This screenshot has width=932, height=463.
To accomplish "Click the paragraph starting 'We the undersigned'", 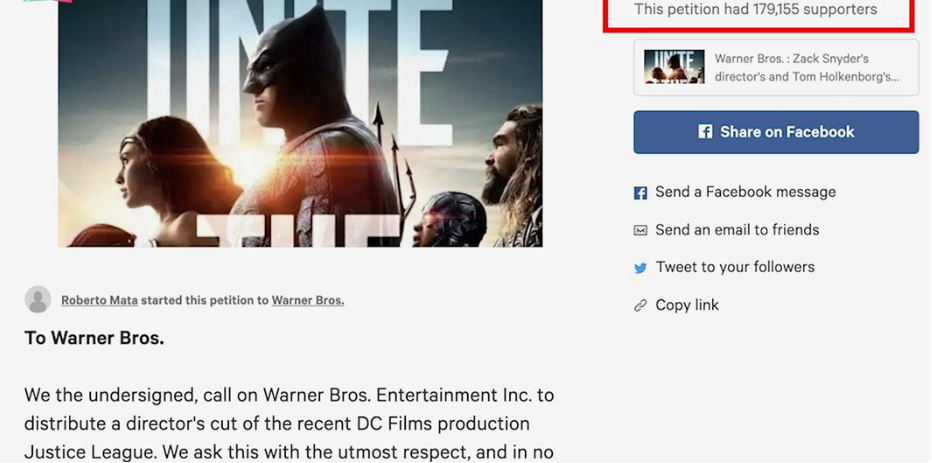I will click(289, 424).
